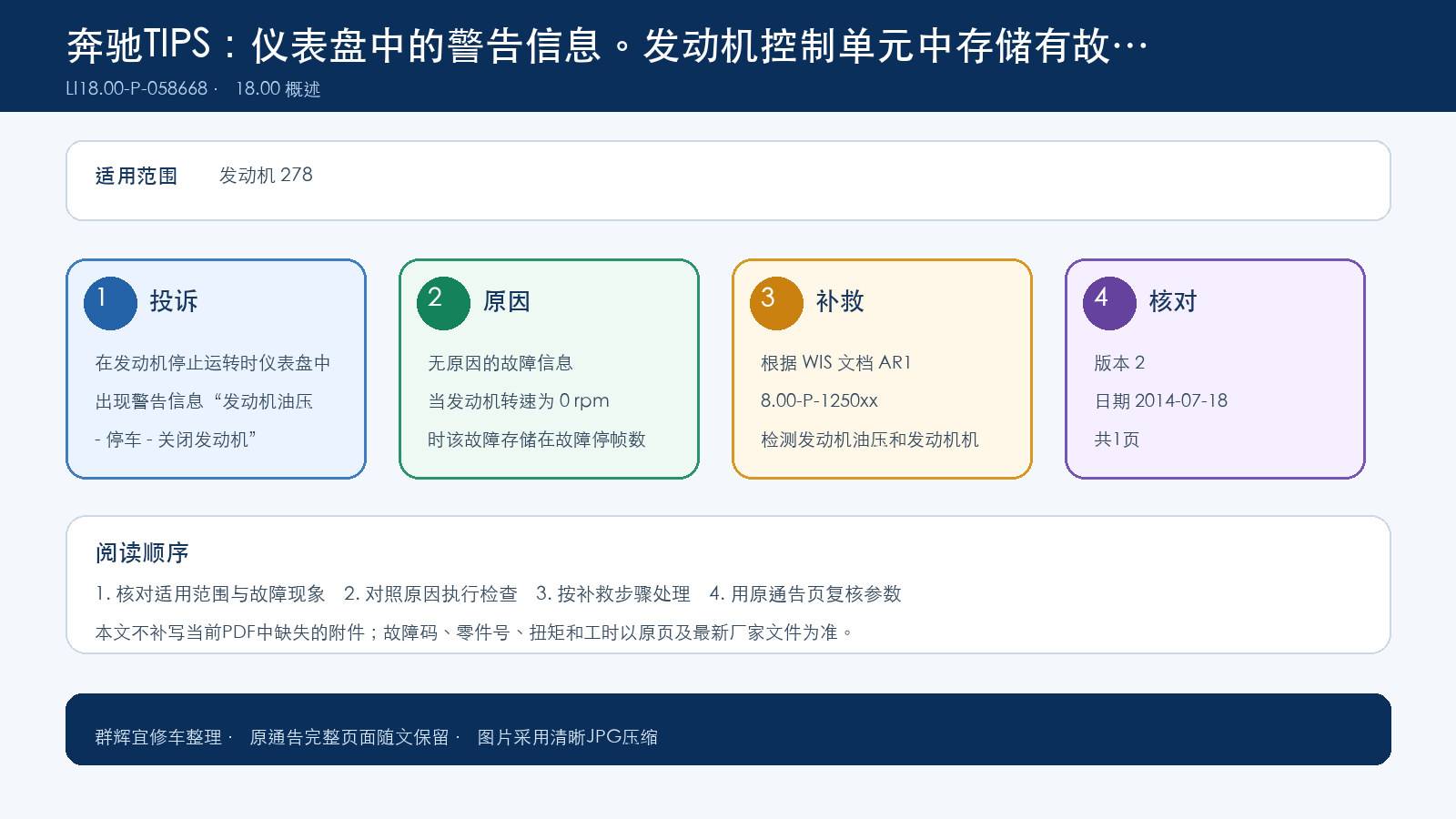Click document number LI18.00-P-058668
The image size is (1456, 819).
[x=136, y=88]
